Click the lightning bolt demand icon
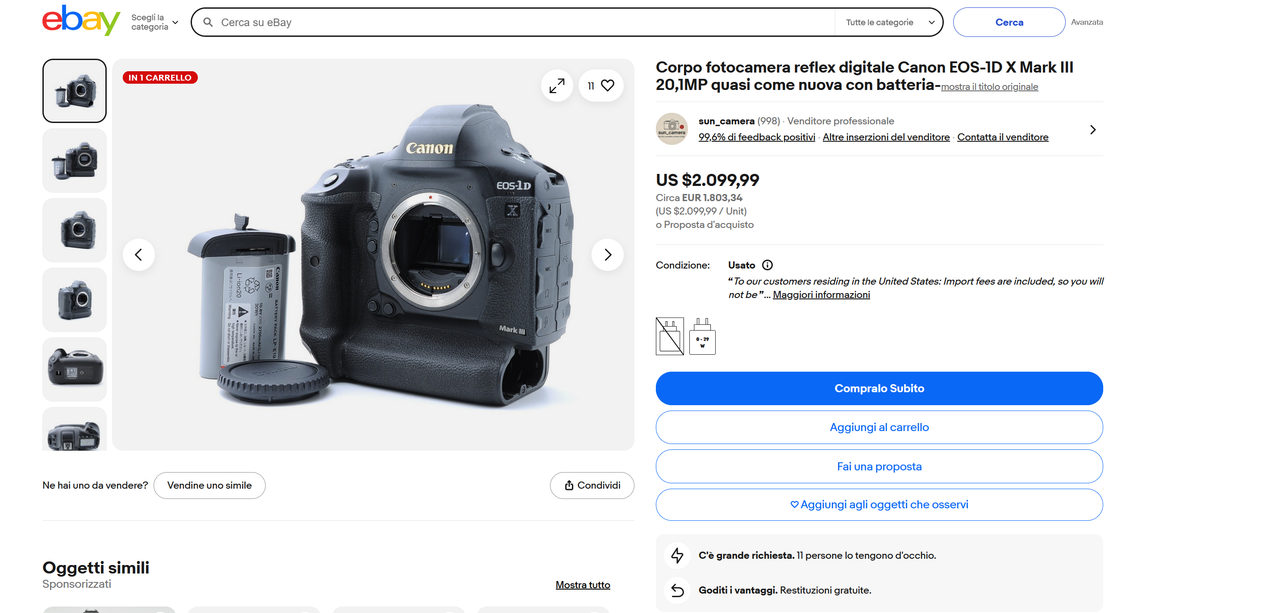 [x=677, y=555]
